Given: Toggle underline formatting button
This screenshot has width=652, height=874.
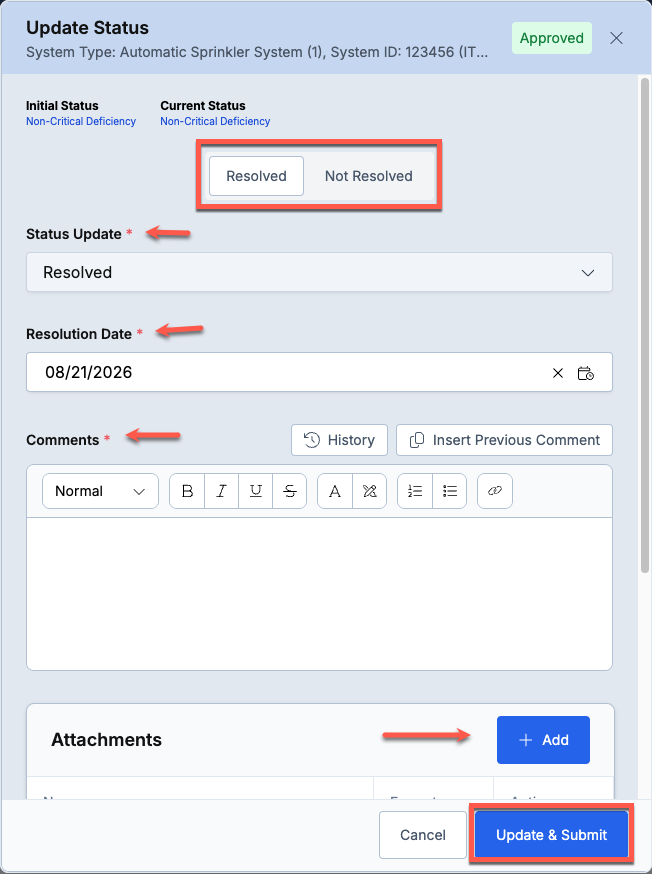Looking at the screenshot, I should (256, 491).
